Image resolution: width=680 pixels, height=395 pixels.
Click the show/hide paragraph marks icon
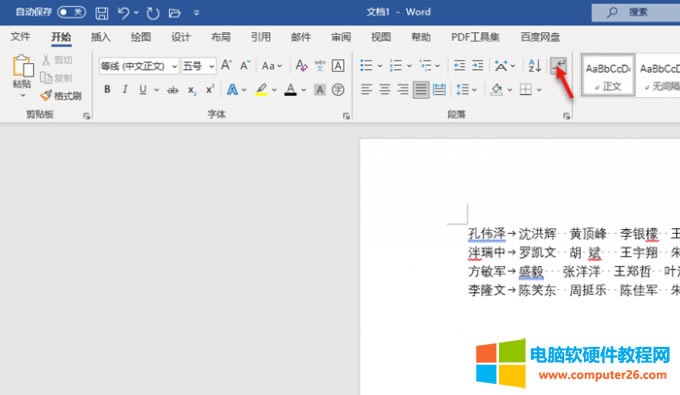(x=558, y=66)
